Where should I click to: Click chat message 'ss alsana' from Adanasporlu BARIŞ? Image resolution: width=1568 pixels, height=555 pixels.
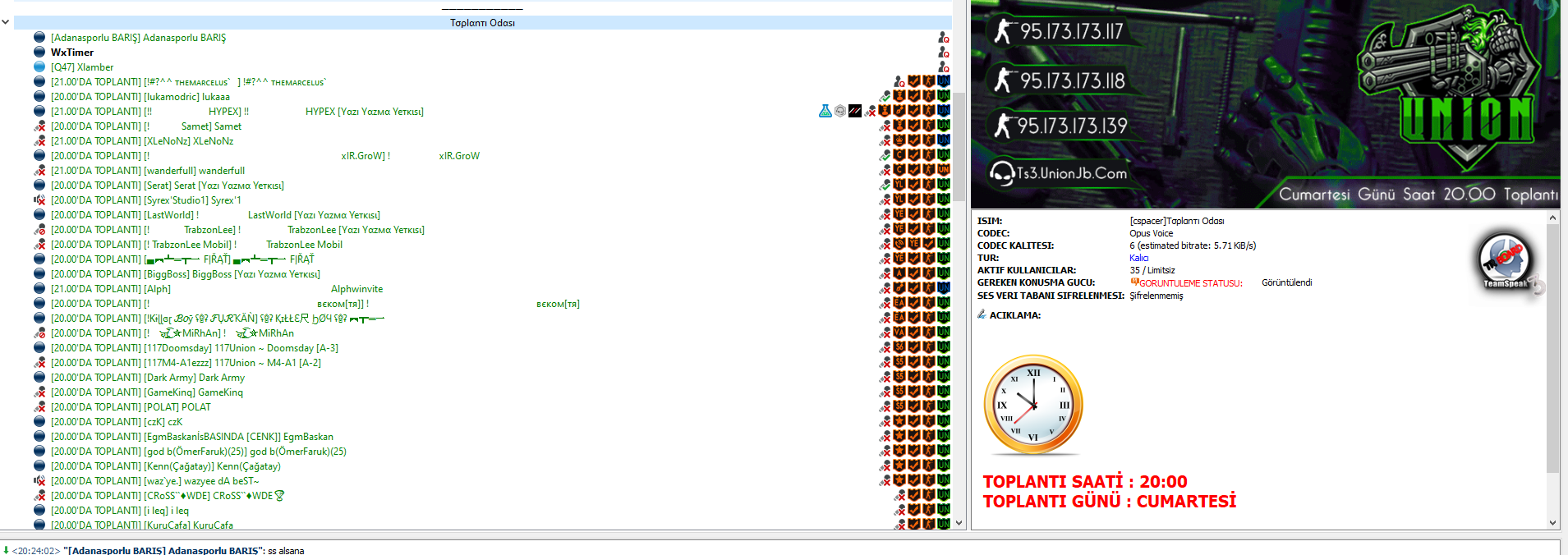[x=286, y=550]
